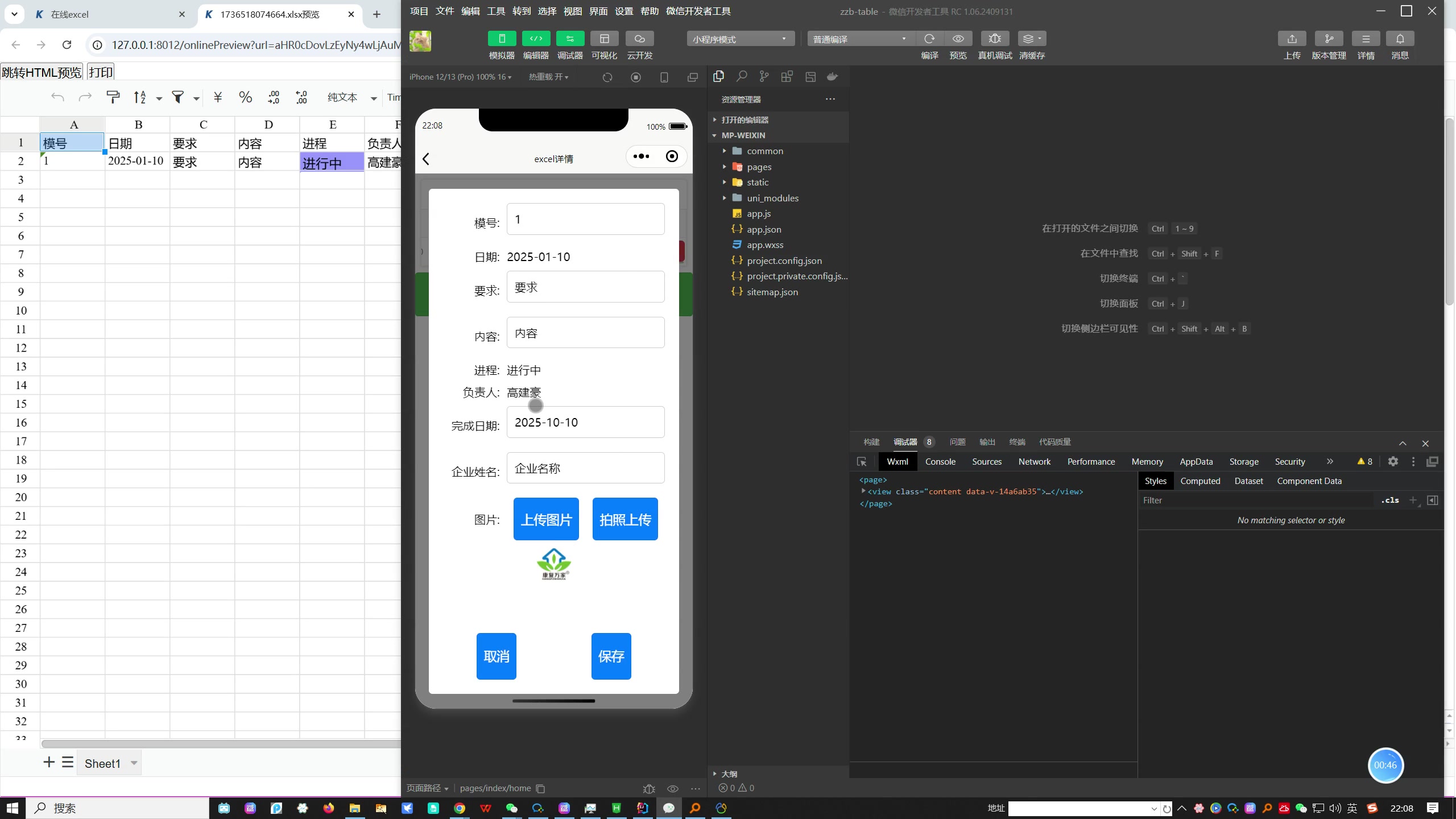This screenshot has width=1456, height=819.
Task: Click the percent format icon in spreadsheet
Action: 245,97
